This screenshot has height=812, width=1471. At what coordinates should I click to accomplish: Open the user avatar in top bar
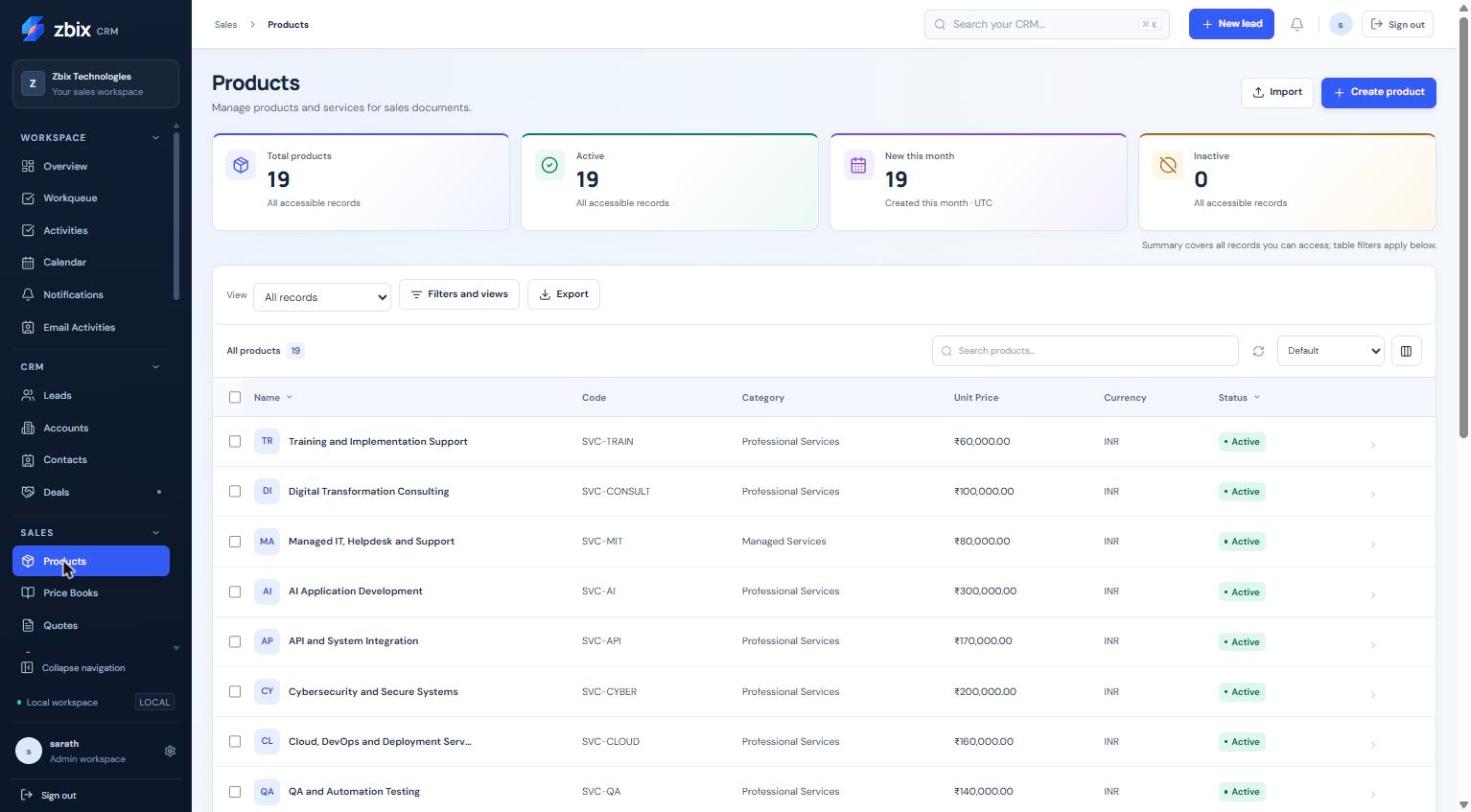[x=1340, y=24]
